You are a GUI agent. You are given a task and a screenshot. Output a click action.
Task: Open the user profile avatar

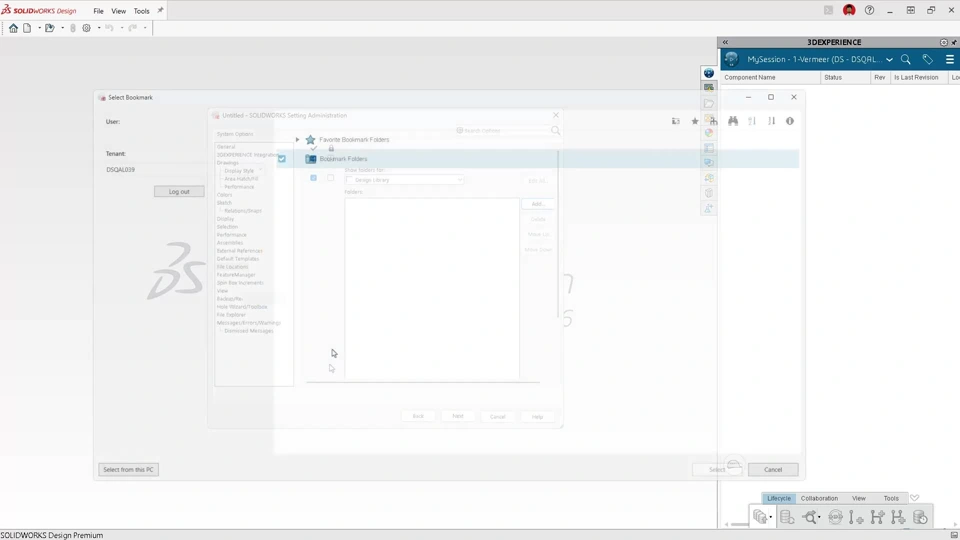tap(849, 10)
